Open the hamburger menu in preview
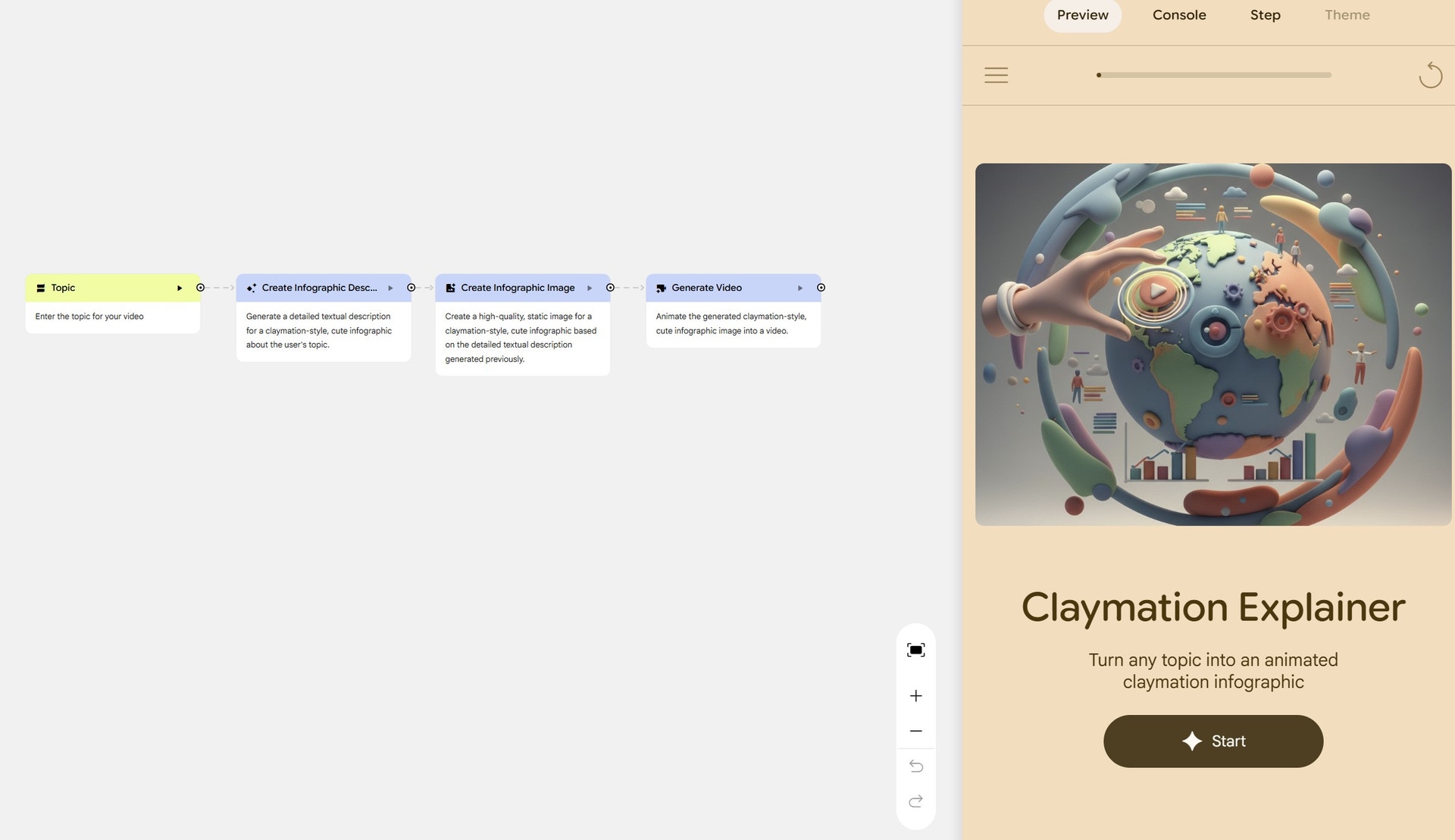1455x840 pixels. pos(996,75)
